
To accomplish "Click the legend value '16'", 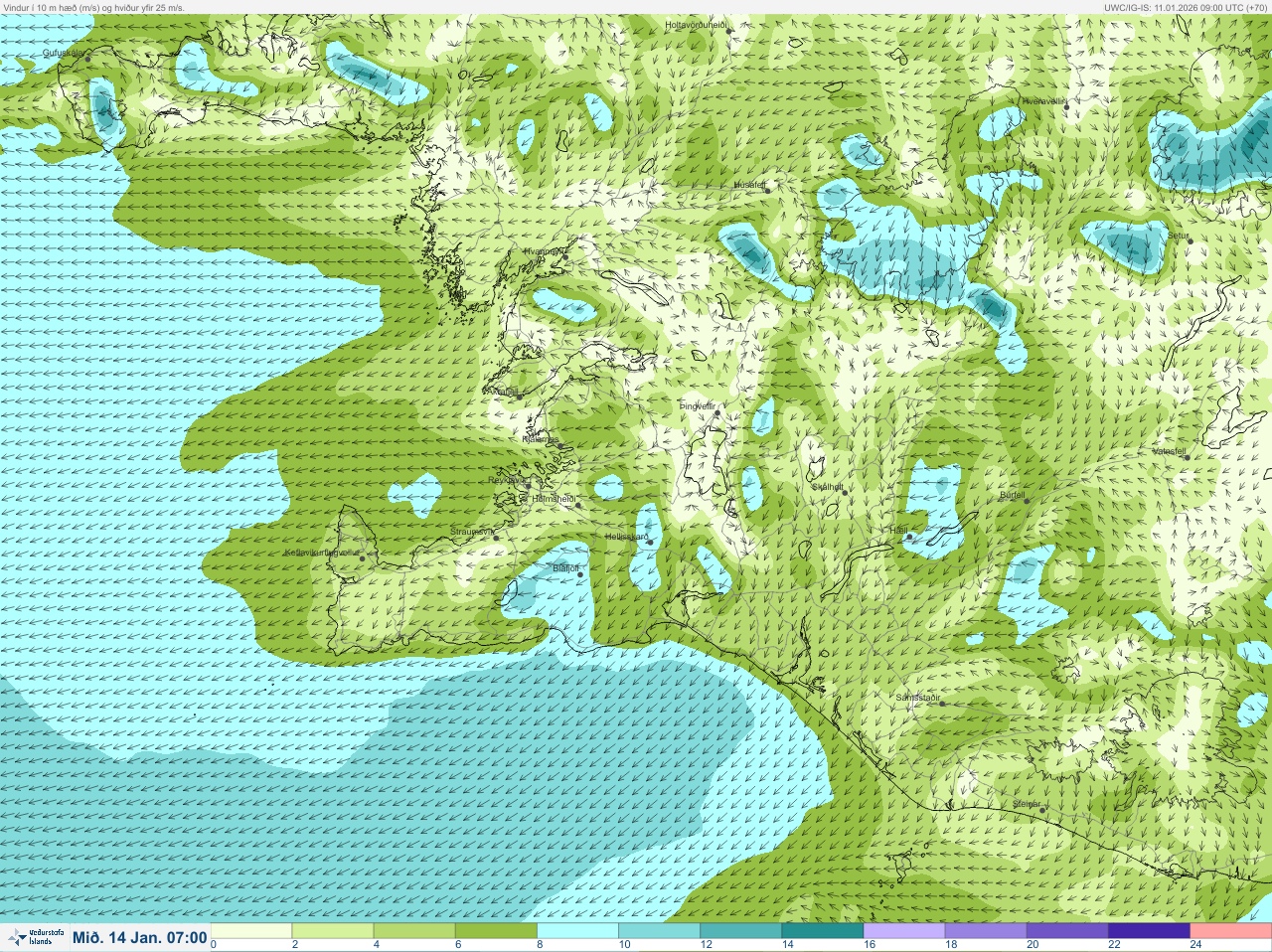I will pos(870,944).
